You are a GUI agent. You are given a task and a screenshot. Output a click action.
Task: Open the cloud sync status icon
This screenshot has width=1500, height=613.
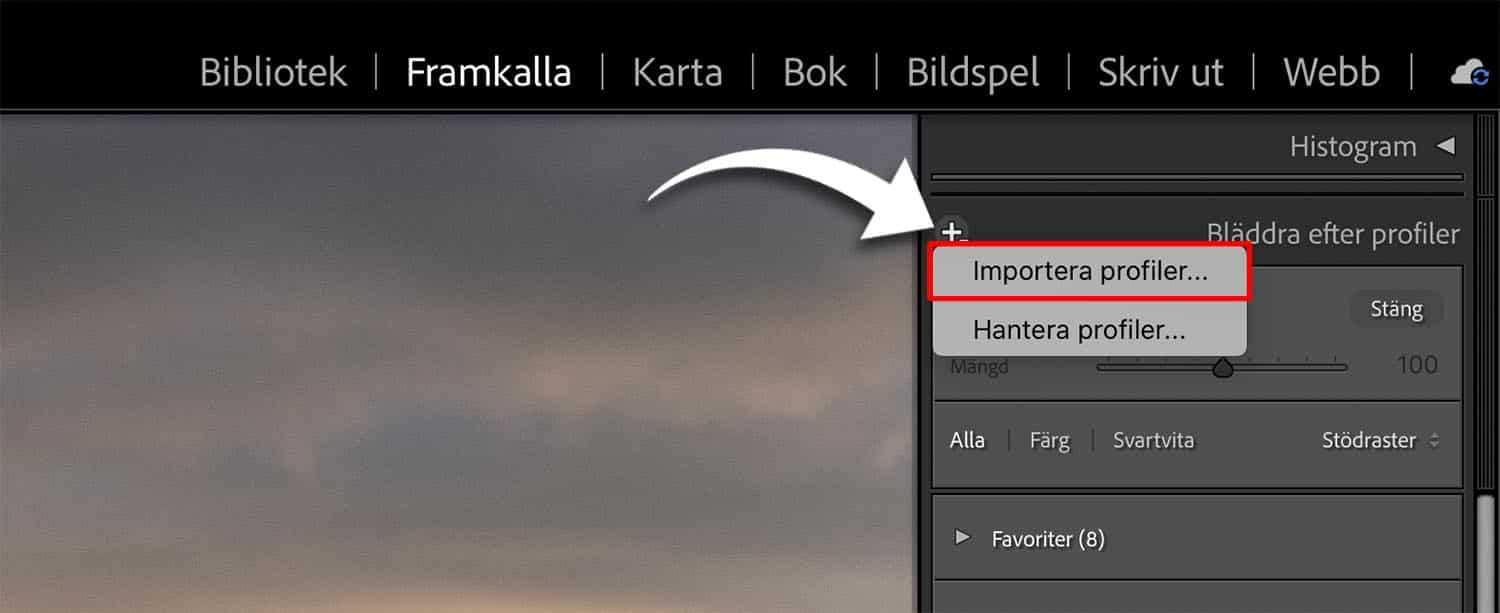pos(1470,73)
